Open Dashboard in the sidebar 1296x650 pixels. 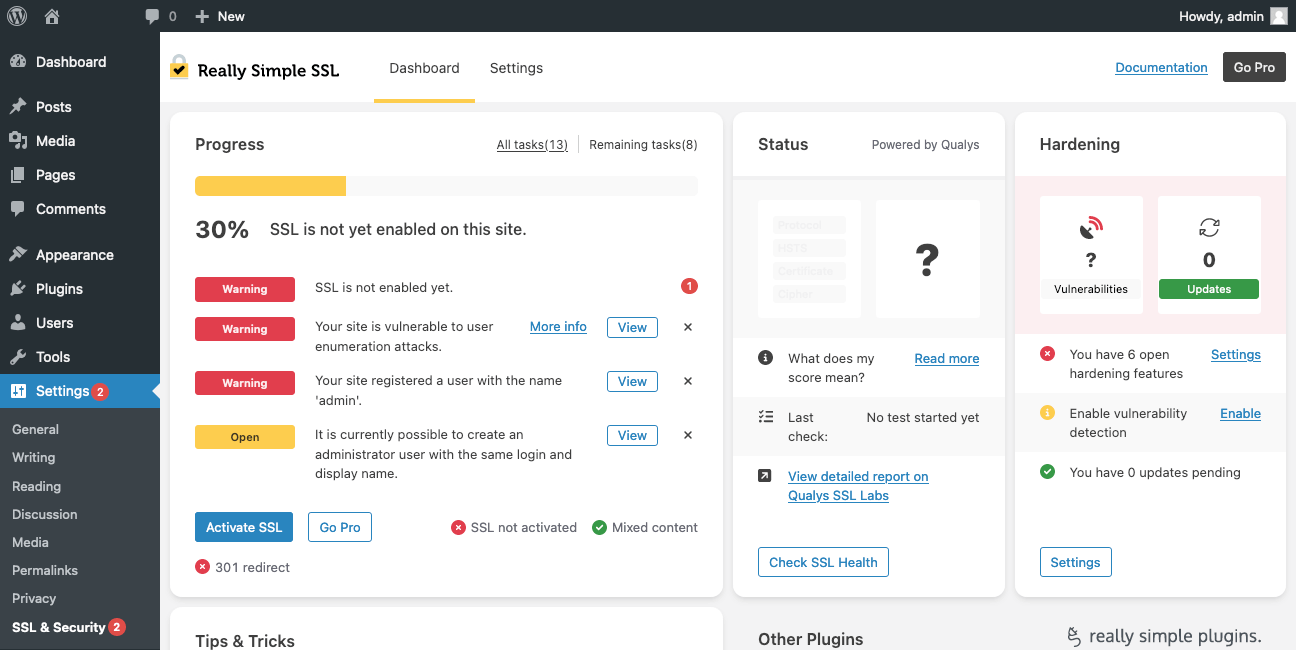tap(80, 62)
